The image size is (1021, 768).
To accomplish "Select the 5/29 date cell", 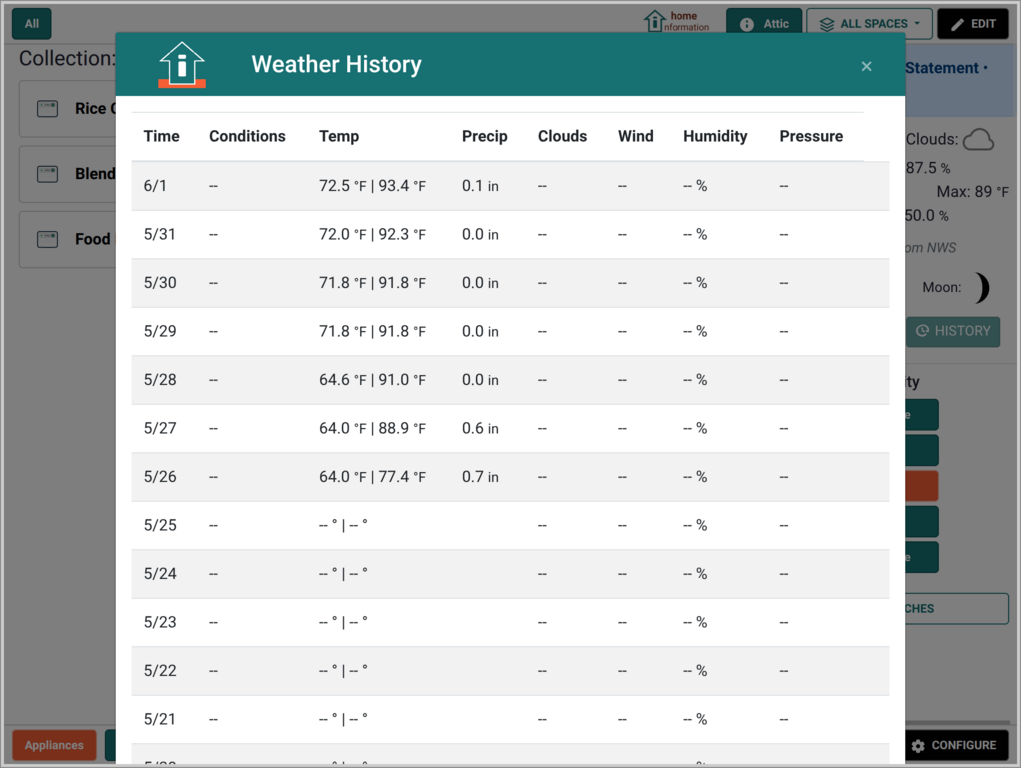I will pyautogui.click(x=160, y=331).
